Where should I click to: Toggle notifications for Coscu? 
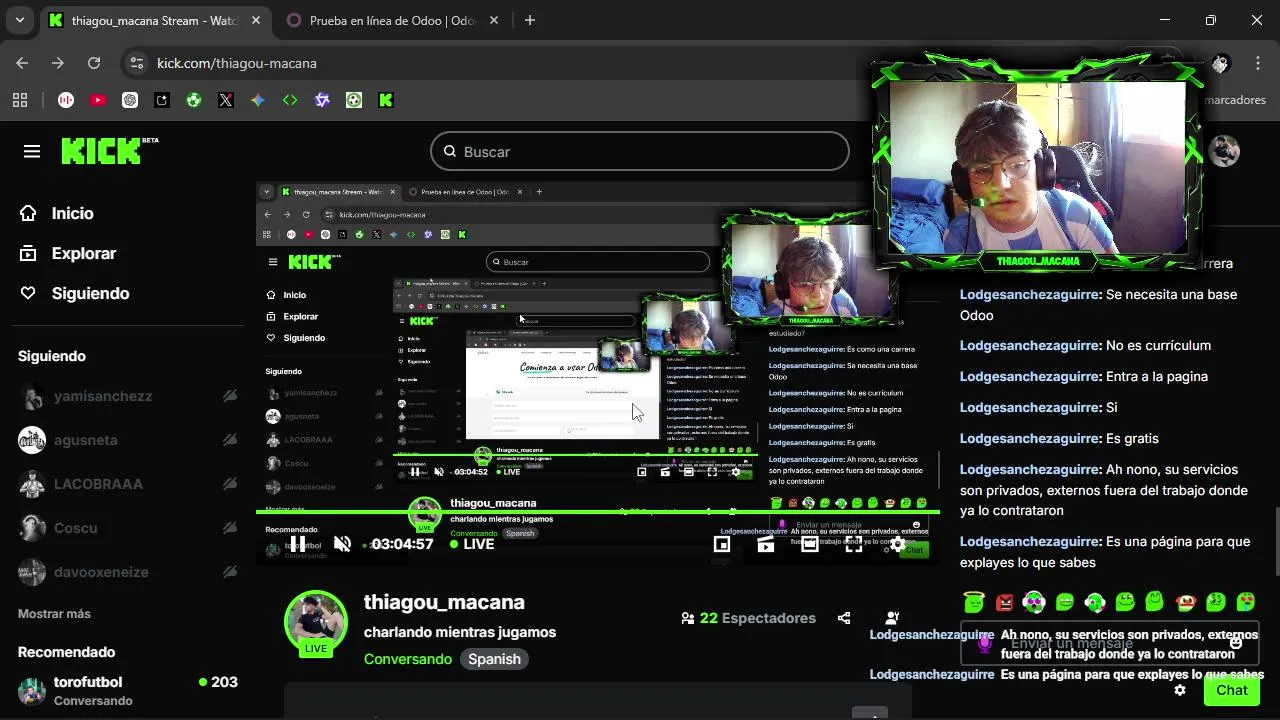point(230,528)
